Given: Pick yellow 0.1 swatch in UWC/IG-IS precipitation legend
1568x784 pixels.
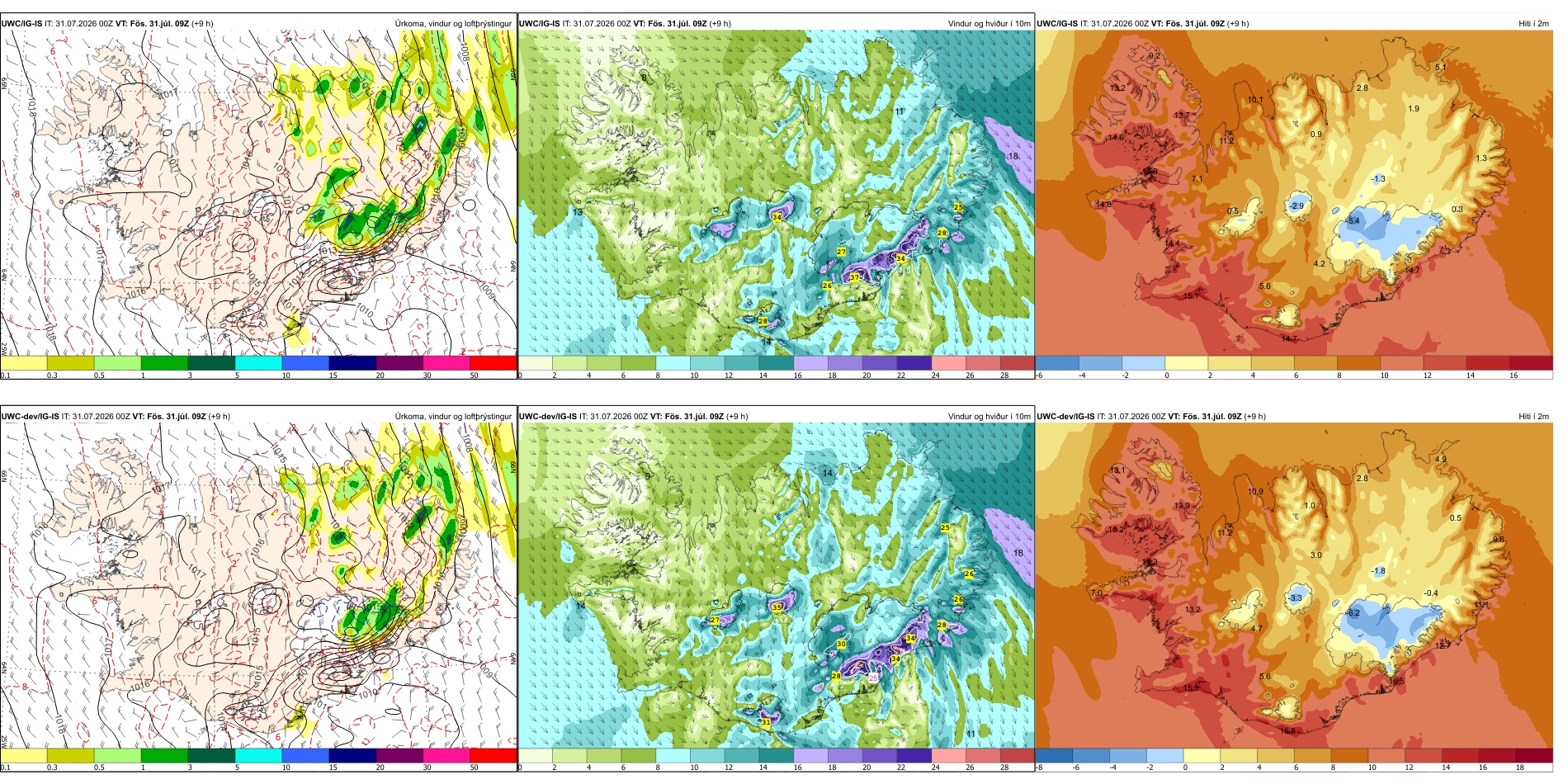Looking at the screenshot, I should pos(24,363).
